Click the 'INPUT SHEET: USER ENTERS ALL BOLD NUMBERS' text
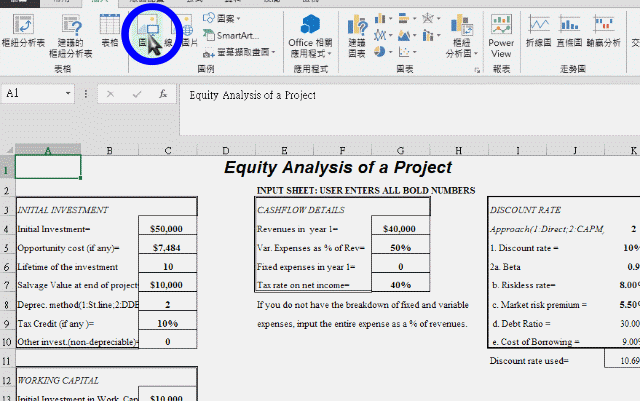Image resolution: width=640 pixels, height=401 pixels. [366, 190]
